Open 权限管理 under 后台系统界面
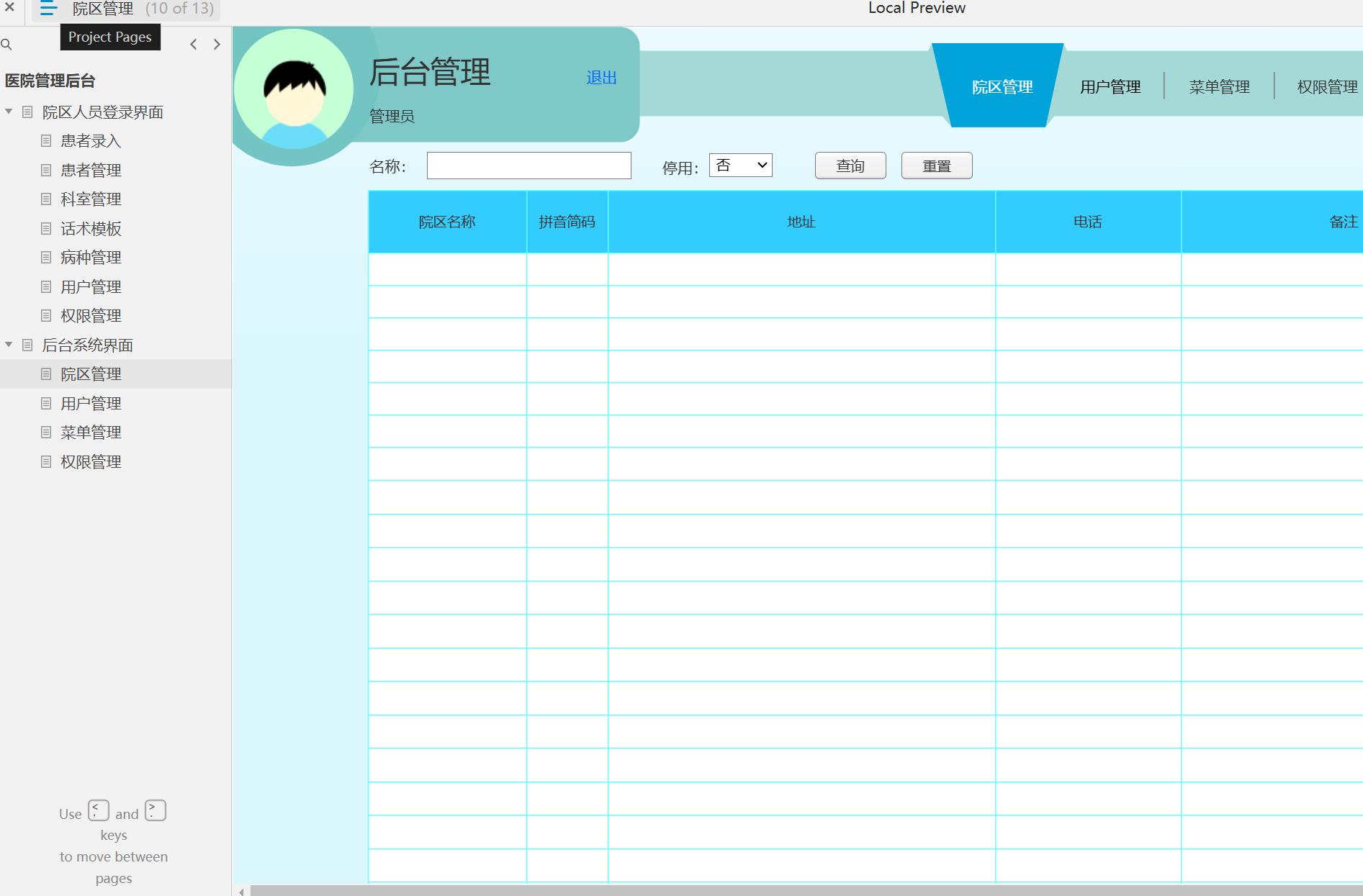 click(x=91, y=462)
